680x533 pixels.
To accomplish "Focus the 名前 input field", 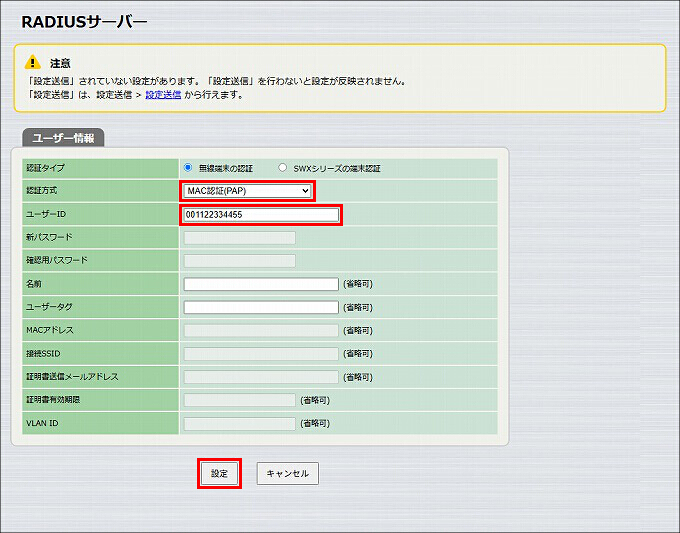I will coord(261,284).
